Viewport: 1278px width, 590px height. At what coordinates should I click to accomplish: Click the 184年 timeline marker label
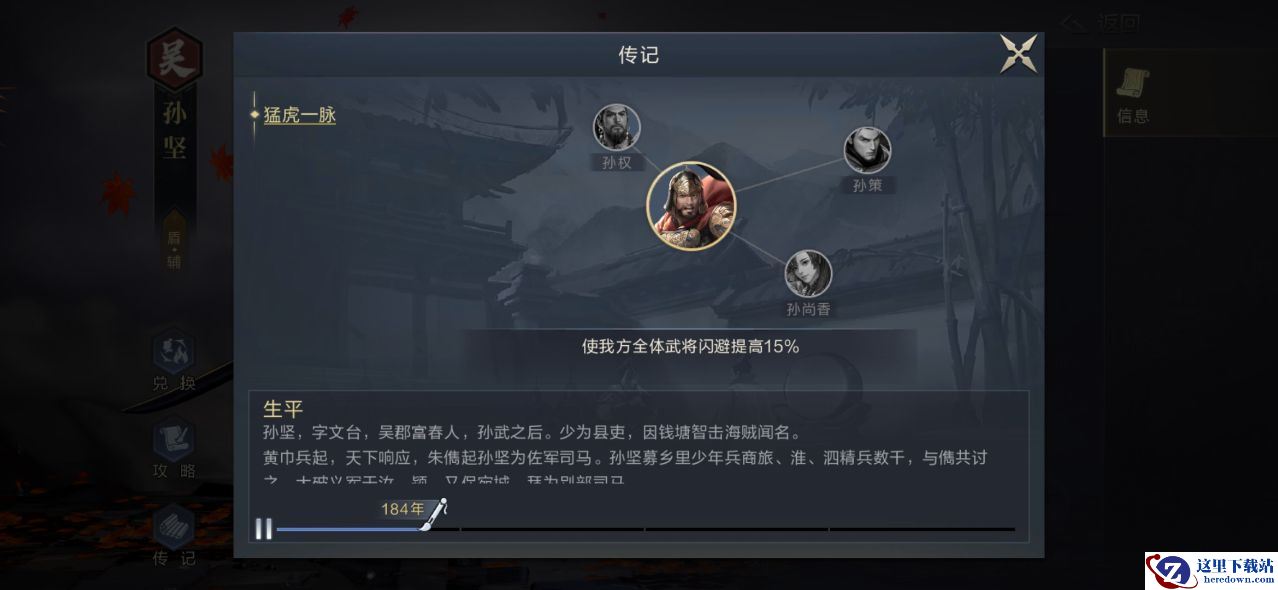click(402, 509)
